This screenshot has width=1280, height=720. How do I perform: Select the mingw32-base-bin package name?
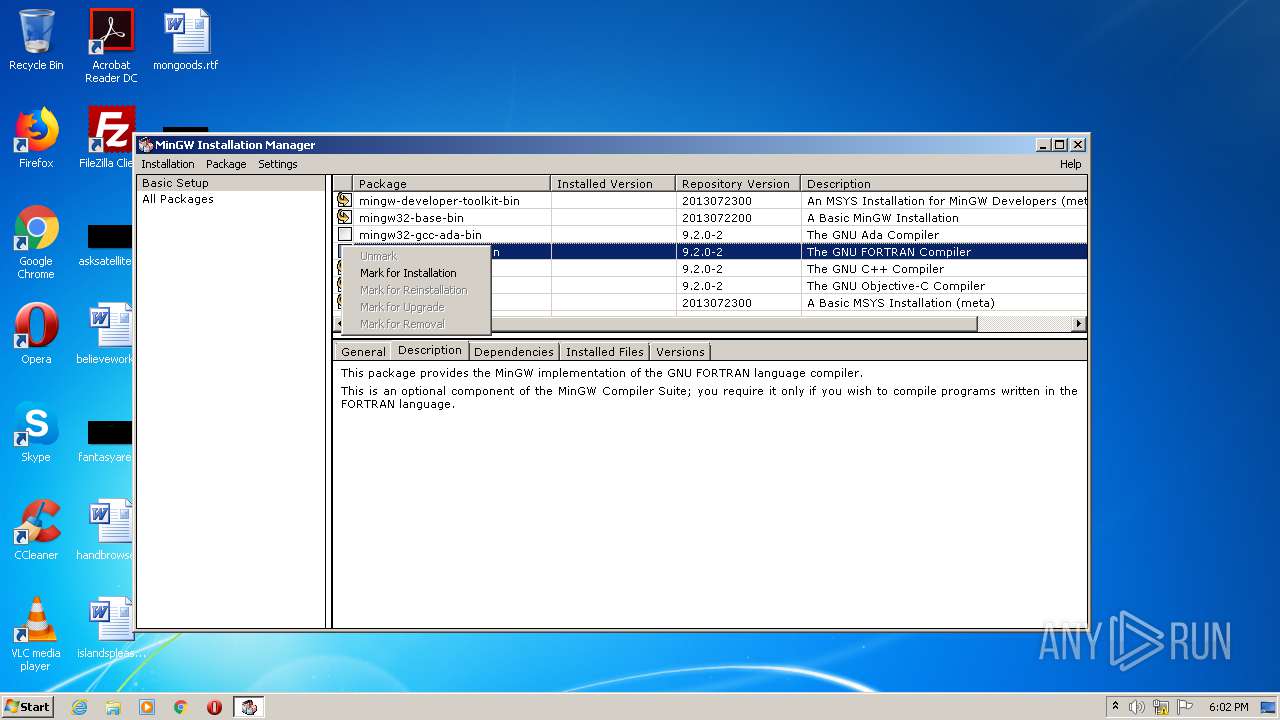pyautogui.click(x=411, y=218)
